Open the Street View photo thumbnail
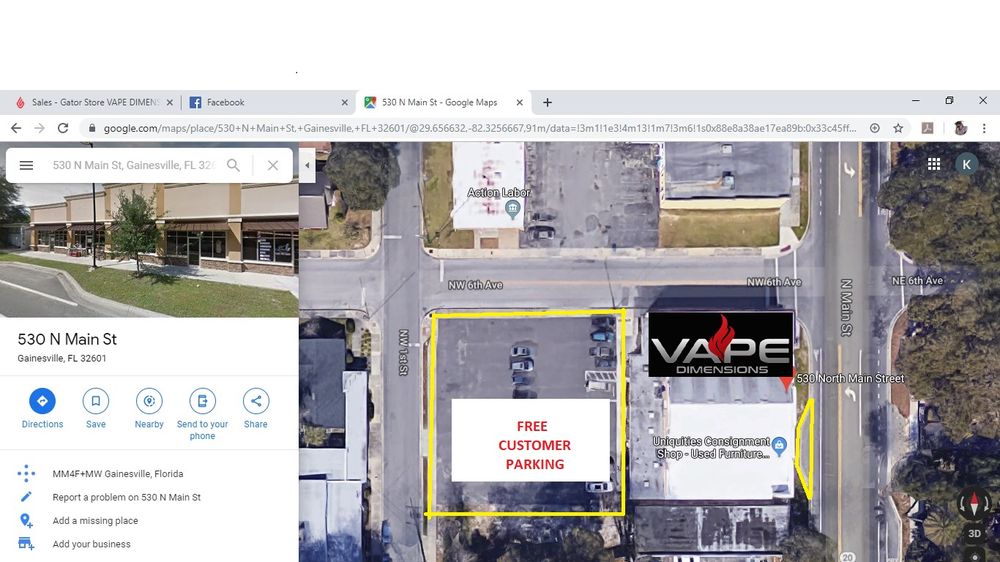This screenshot has width=1000, height=562. coord(149,250)
